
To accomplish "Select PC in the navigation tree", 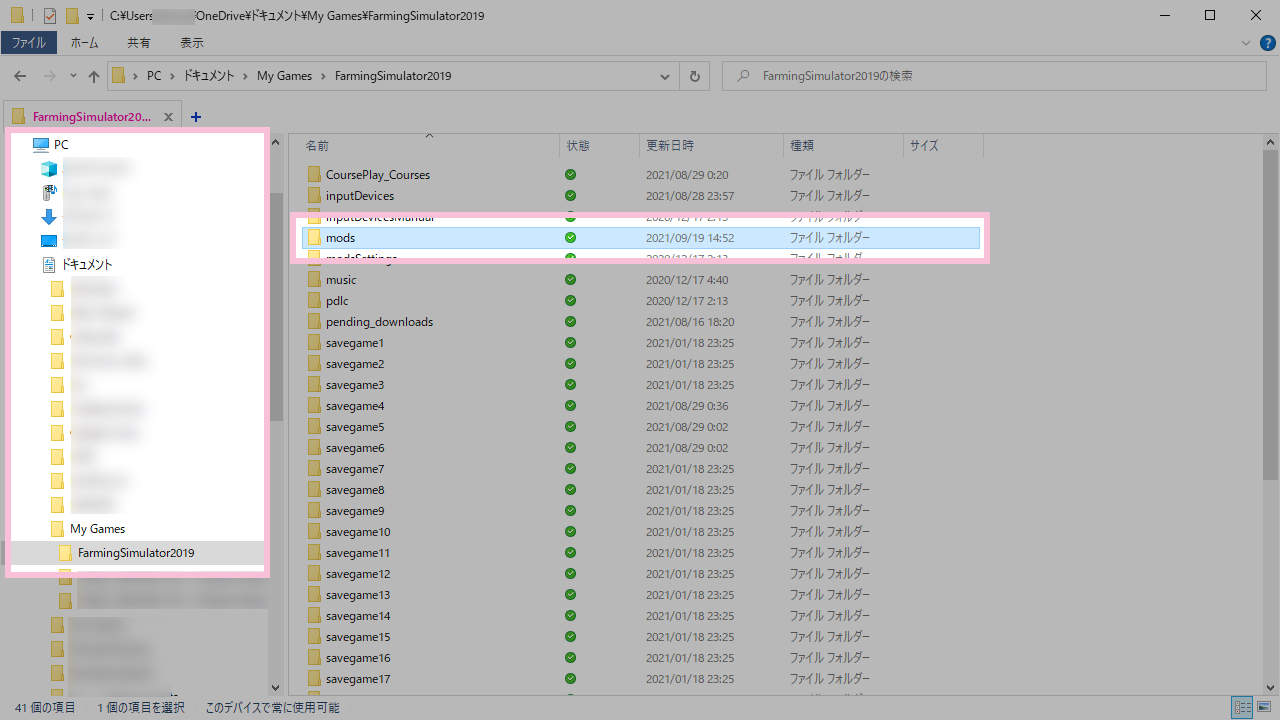I will pyautogui.click(x=61, y=145).
